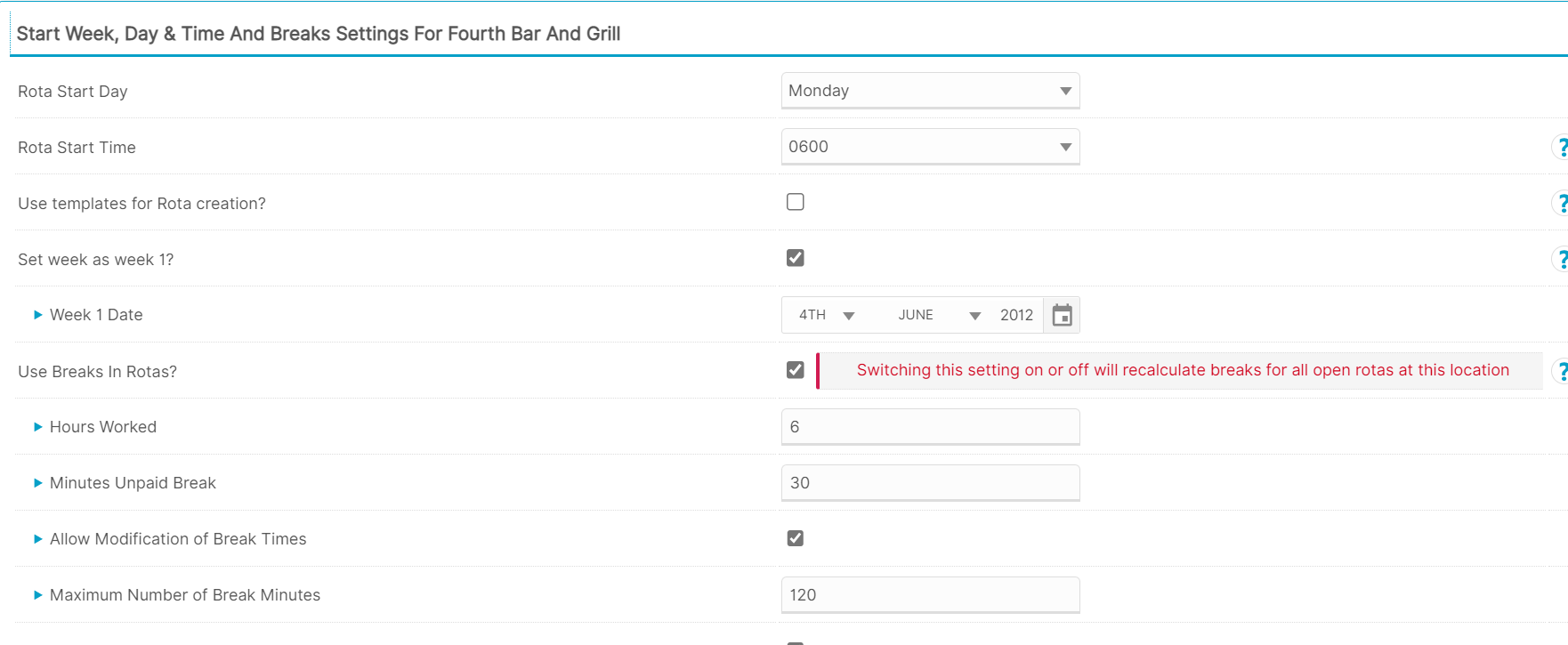Open the Rota Start Time dropdown
The width and height of the screenshot is (1568, 645).
pyautogui.click(x=930, y=147)
